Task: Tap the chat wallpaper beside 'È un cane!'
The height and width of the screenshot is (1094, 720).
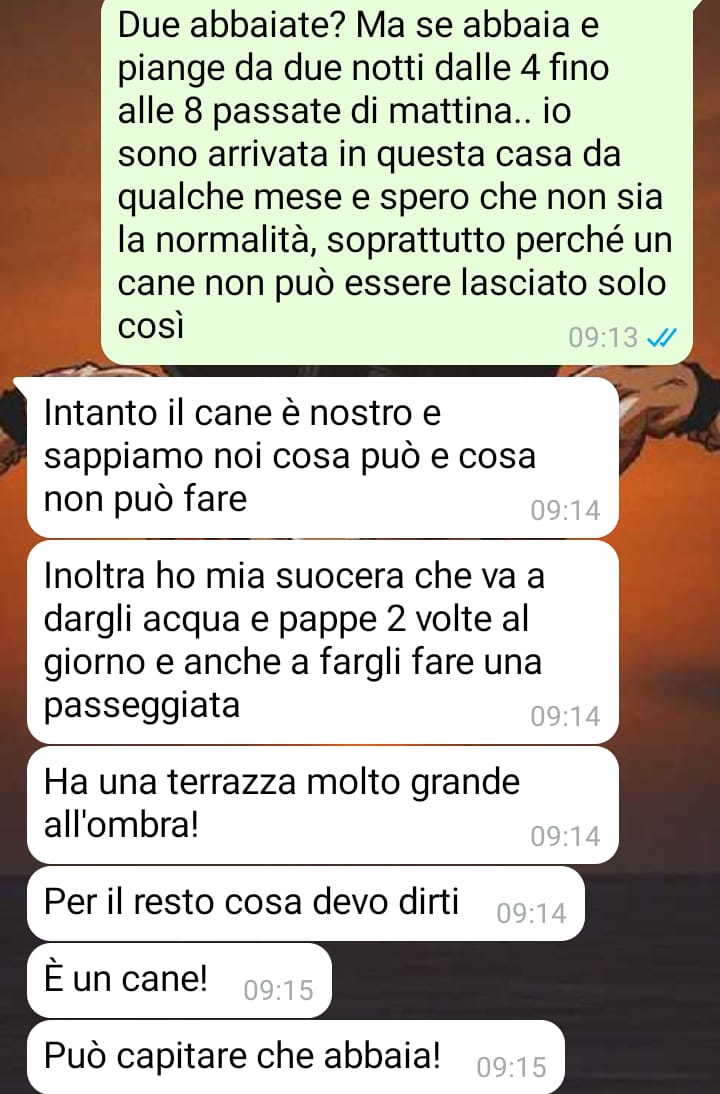Action: [523, 980]
